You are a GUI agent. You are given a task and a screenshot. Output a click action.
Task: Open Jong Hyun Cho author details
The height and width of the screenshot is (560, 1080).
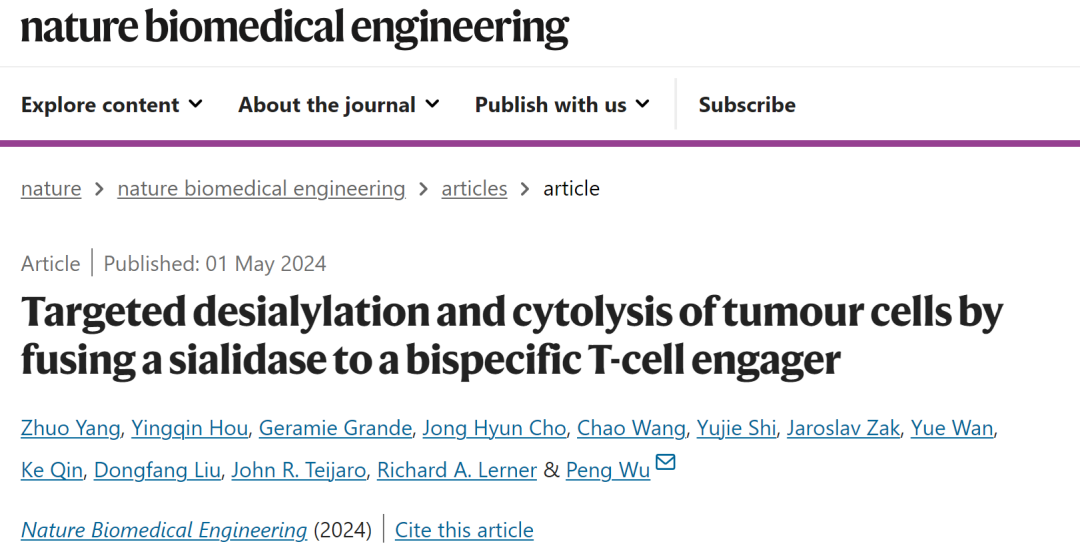(494, 428)
